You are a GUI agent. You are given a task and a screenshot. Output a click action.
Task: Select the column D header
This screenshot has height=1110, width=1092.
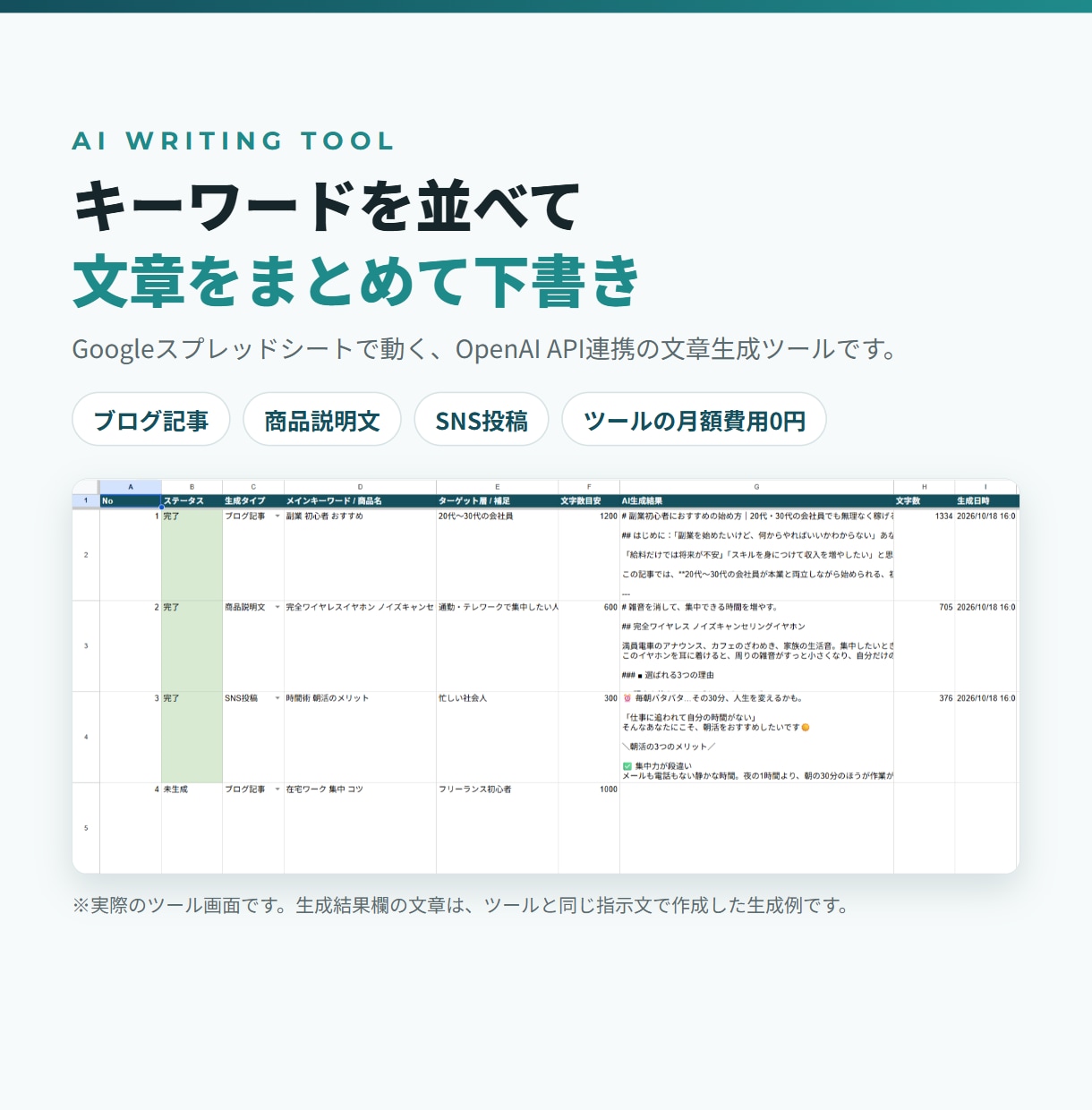click(360, 487)
